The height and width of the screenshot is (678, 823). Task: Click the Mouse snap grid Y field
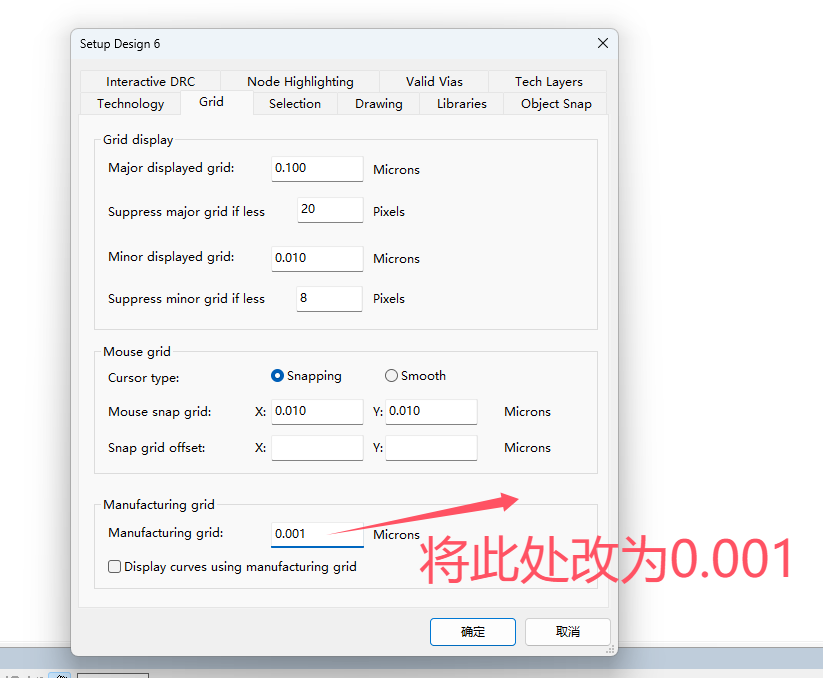(x=431, y=412)
